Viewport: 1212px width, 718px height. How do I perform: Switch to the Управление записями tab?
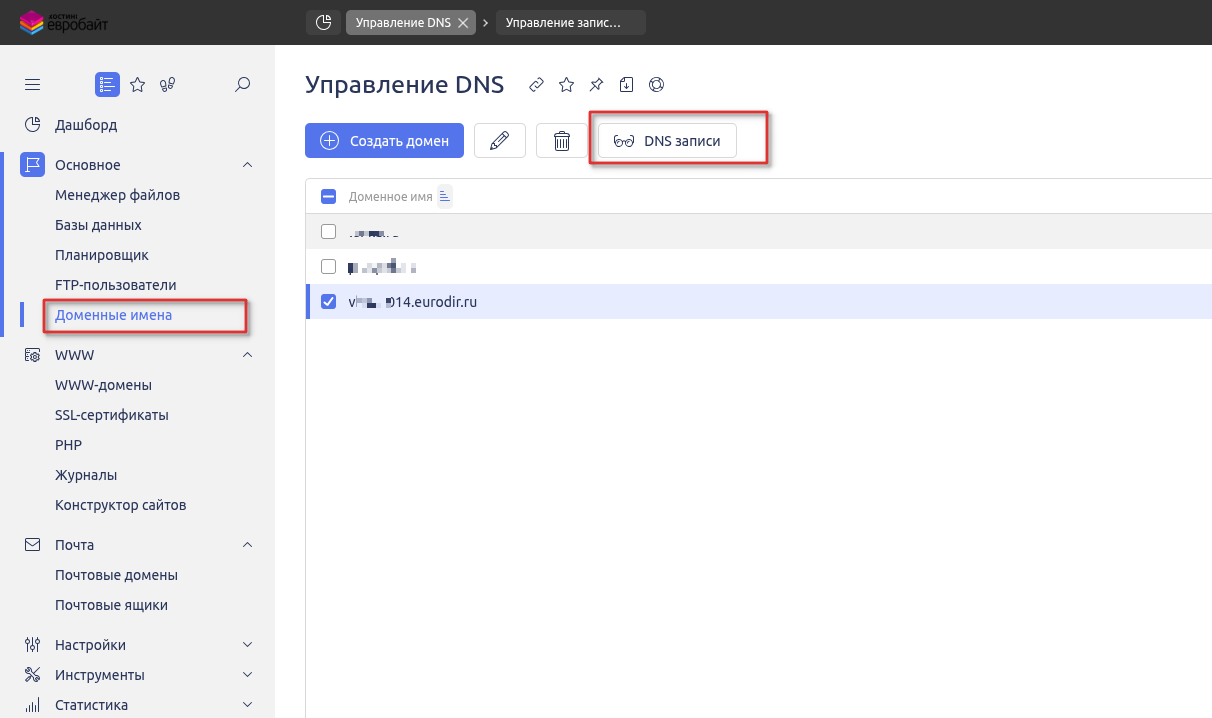[570, 22]
